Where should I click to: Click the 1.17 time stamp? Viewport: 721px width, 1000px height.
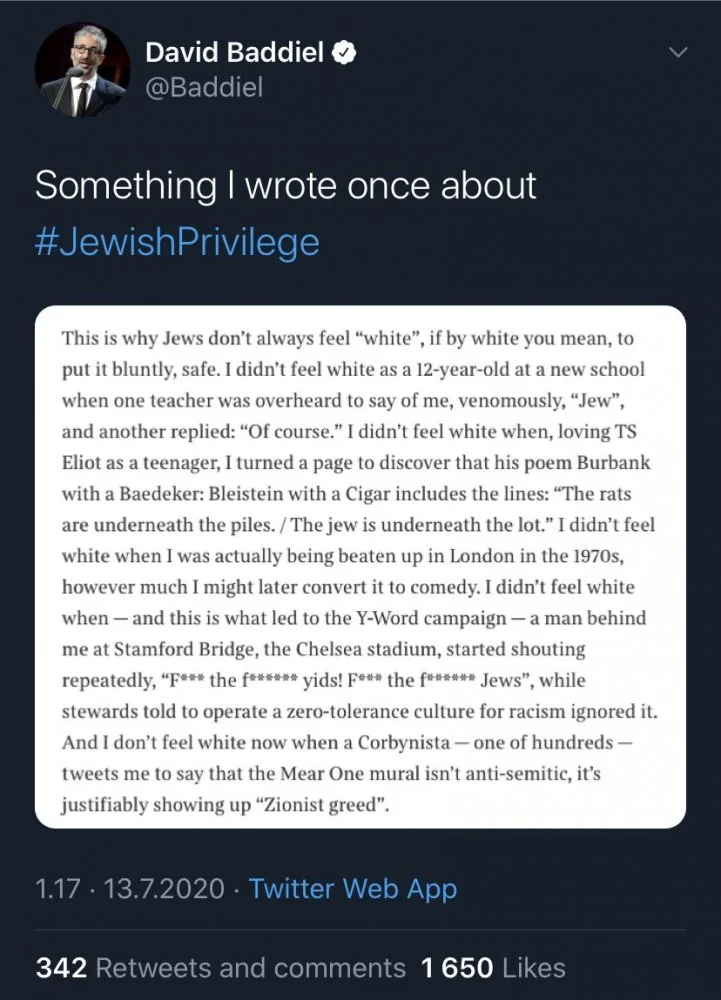pos(56,887)
